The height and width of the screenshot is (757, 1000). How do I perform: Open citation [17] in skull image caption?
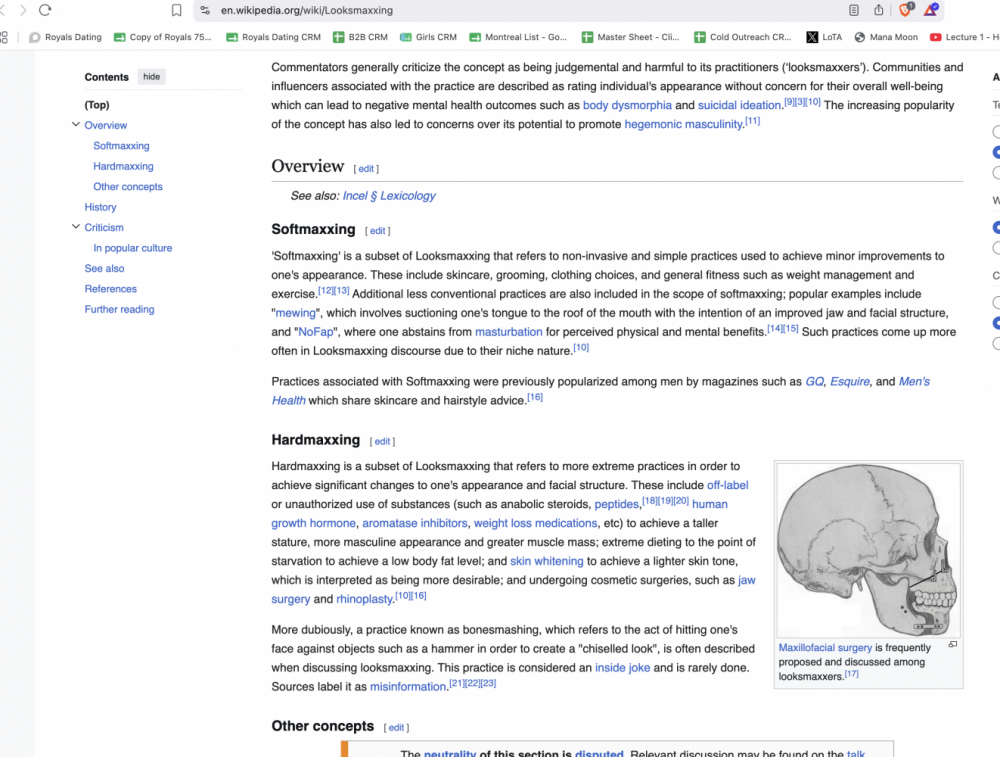pyautogui.click(x=851, y=674)
